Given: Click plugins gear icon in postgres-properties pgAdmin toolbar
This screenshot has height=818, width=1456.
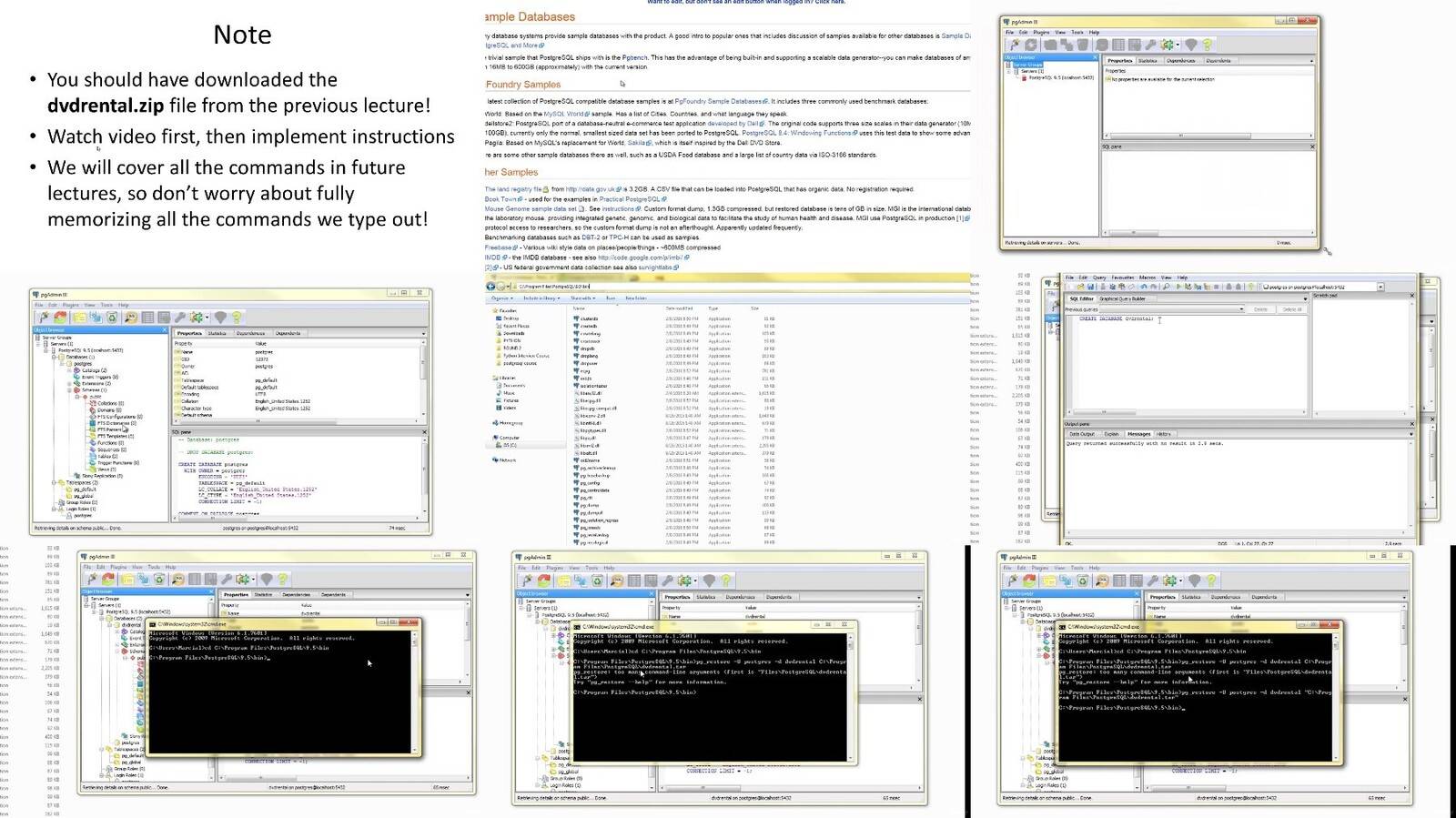Looking at the screenshot, I should [197, 318].
